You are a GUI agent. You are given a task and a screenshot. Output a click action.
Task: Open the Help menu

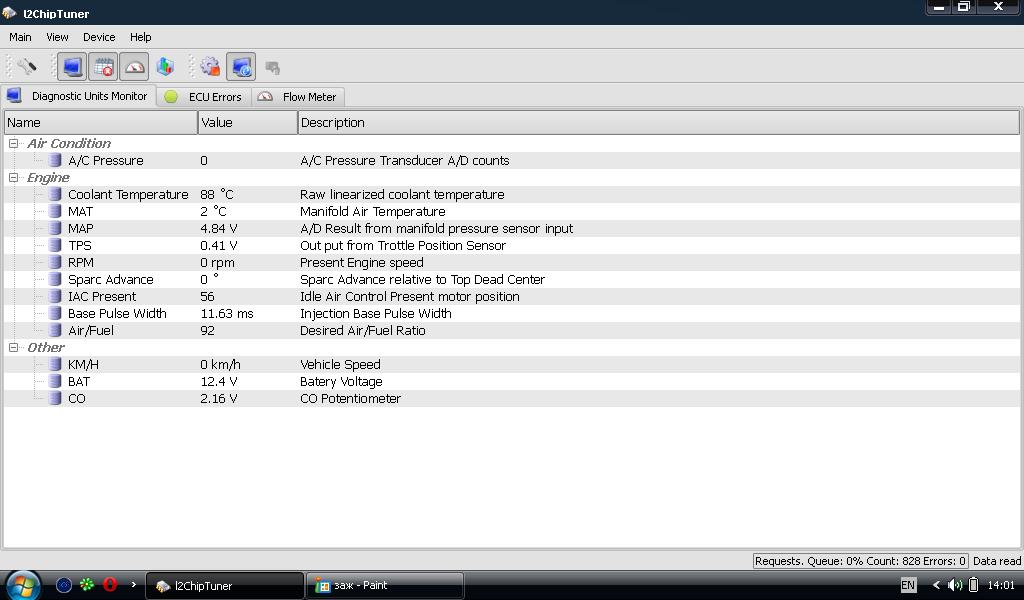point(140,37)
